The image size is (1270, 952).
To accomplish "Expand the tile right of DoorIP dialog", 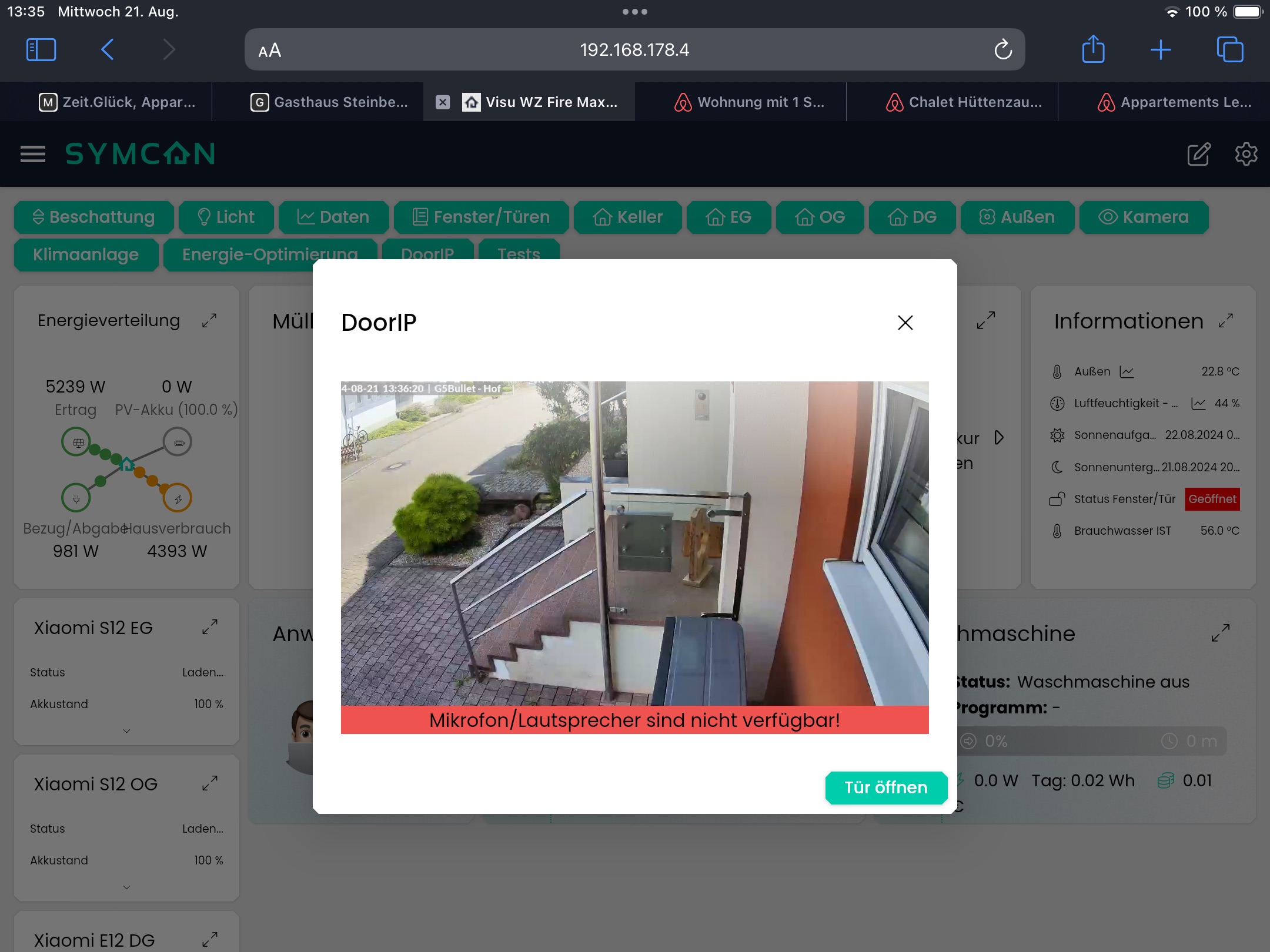I will pos(986,320).
